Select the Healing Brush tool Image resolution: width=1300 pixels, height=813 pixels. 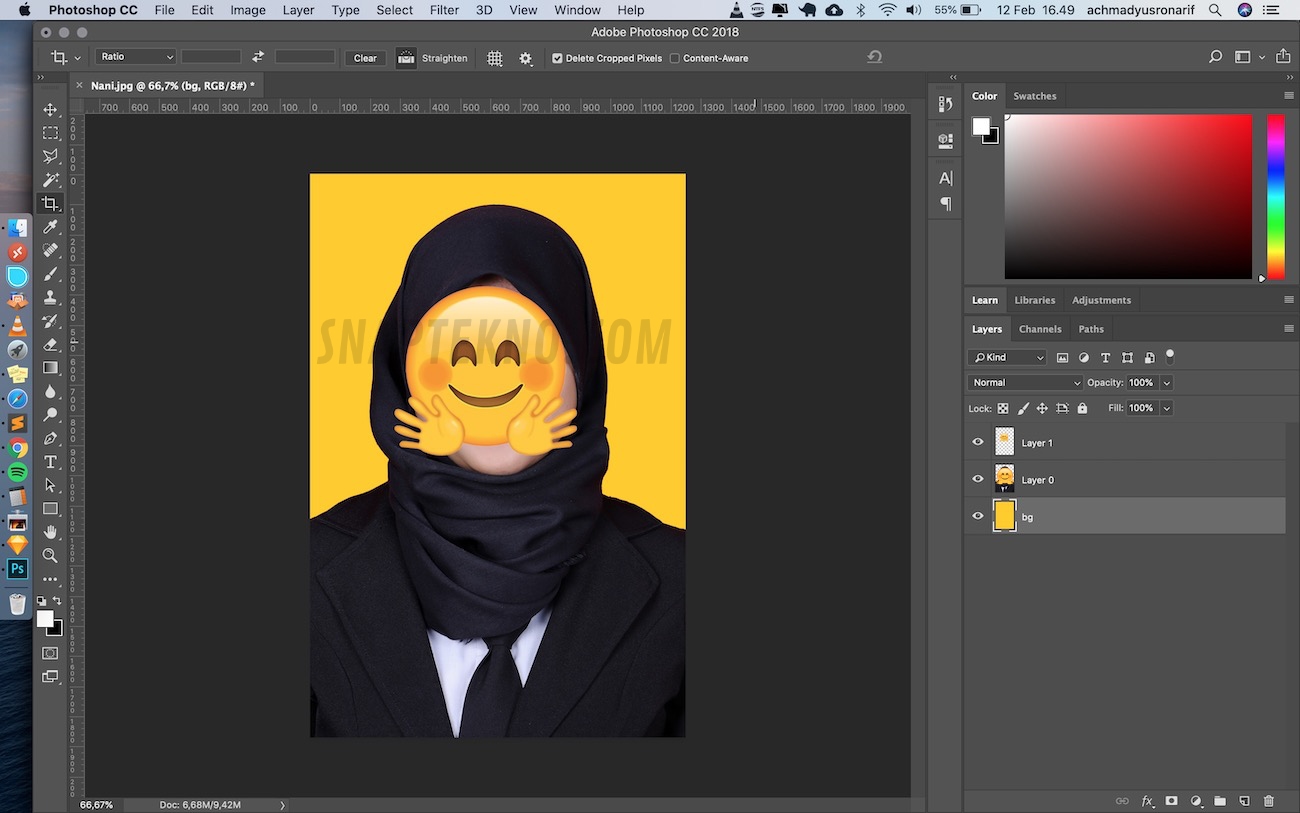(x=50, y=250)
